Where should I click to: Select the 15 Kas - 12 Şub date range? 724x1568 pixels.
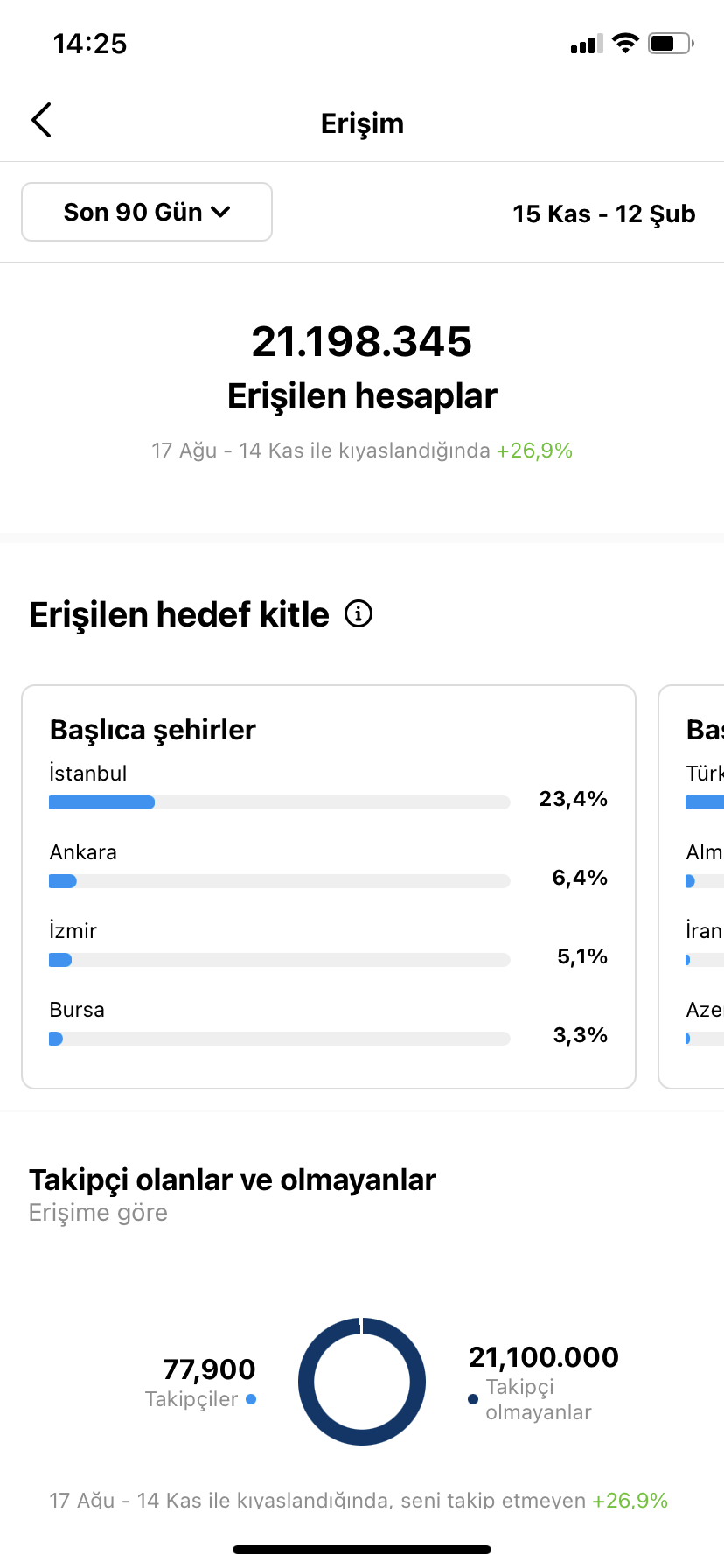pos(604,213)
